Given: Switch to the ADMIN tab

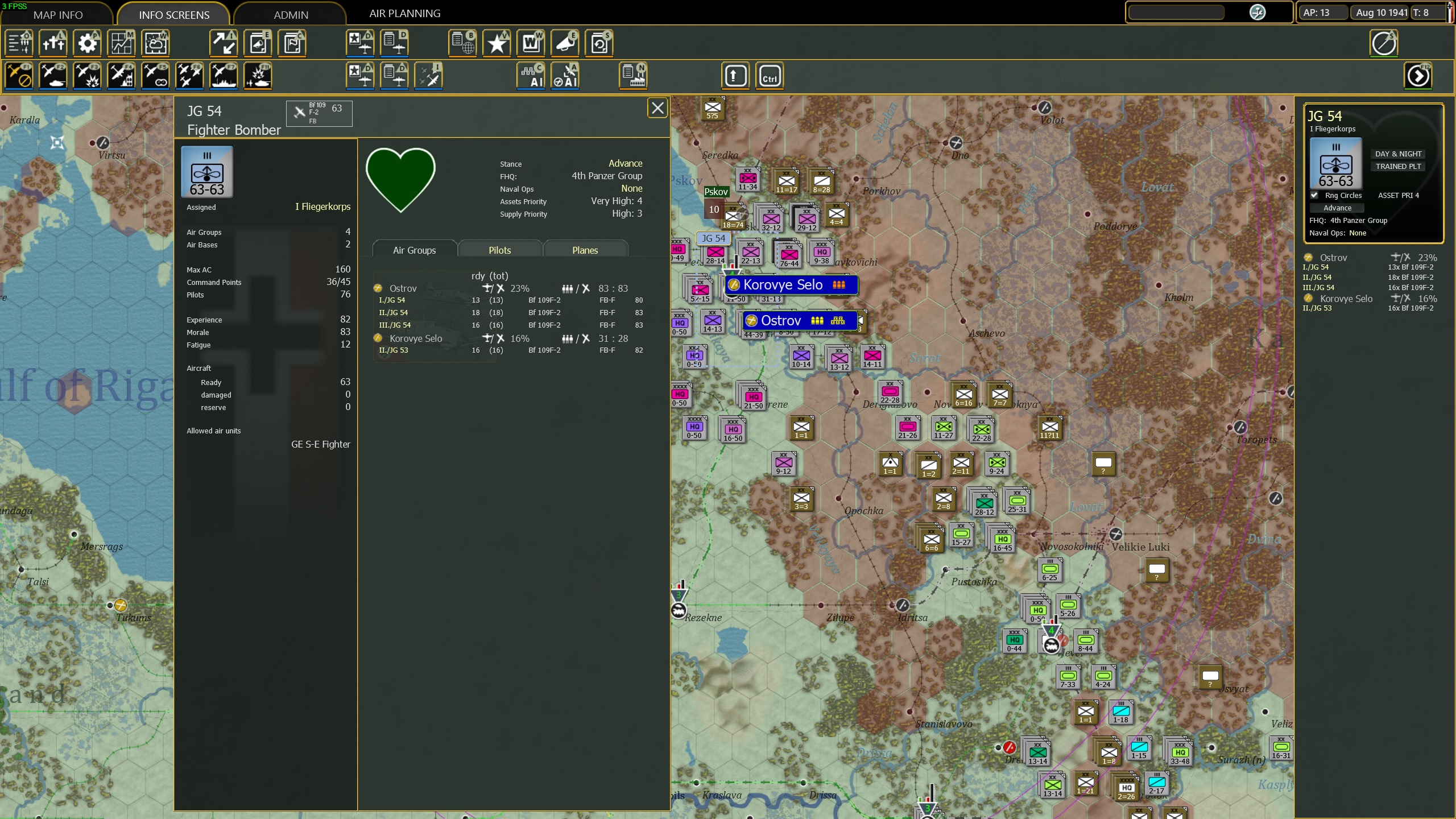Looking at the screenshot, I should point(291,15).
